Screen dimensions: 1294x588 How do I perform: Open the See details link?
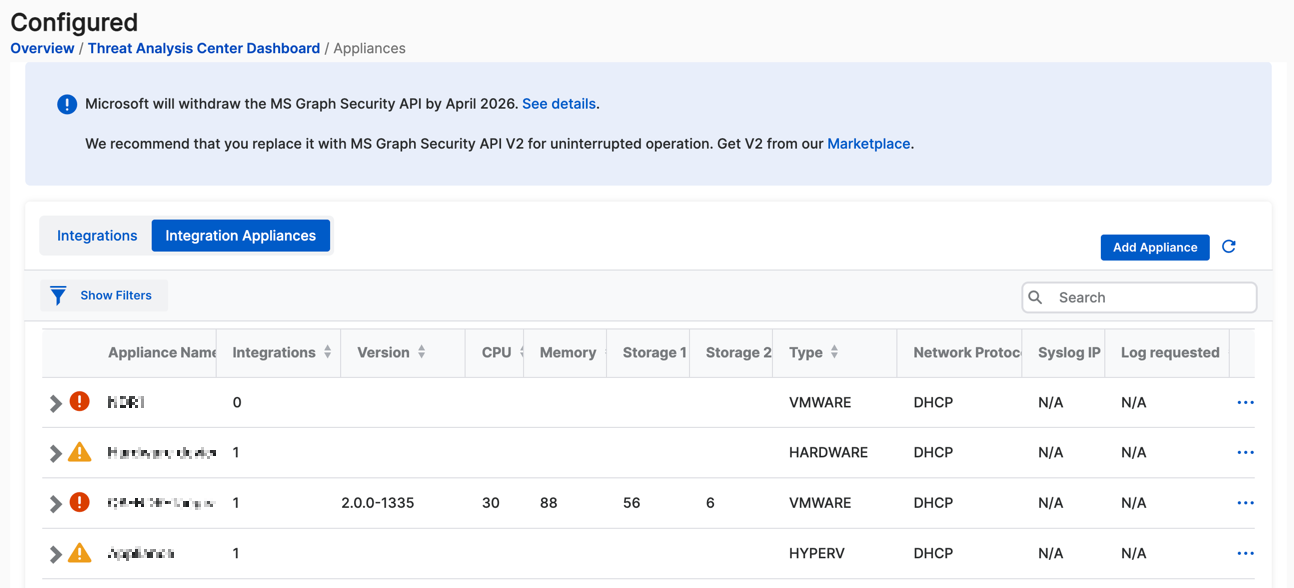pos(559,104)
